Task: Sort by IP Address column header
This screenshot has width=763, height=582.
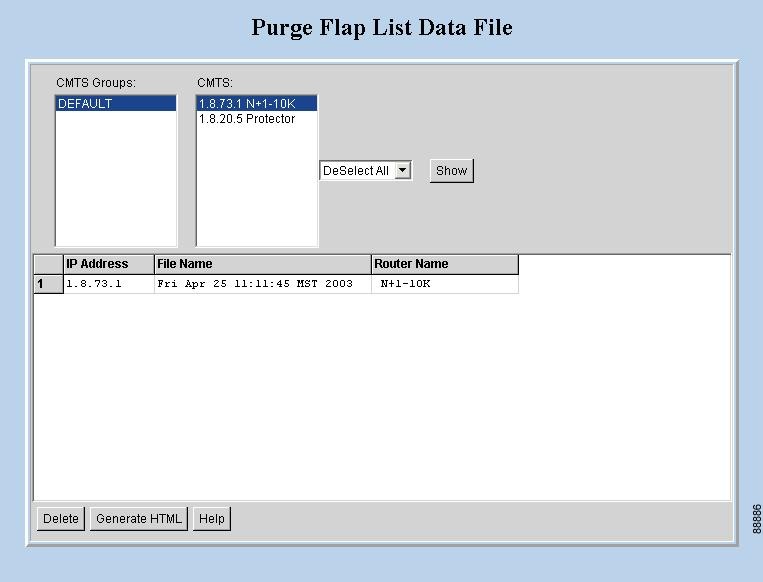Action: tap(109, 264)
